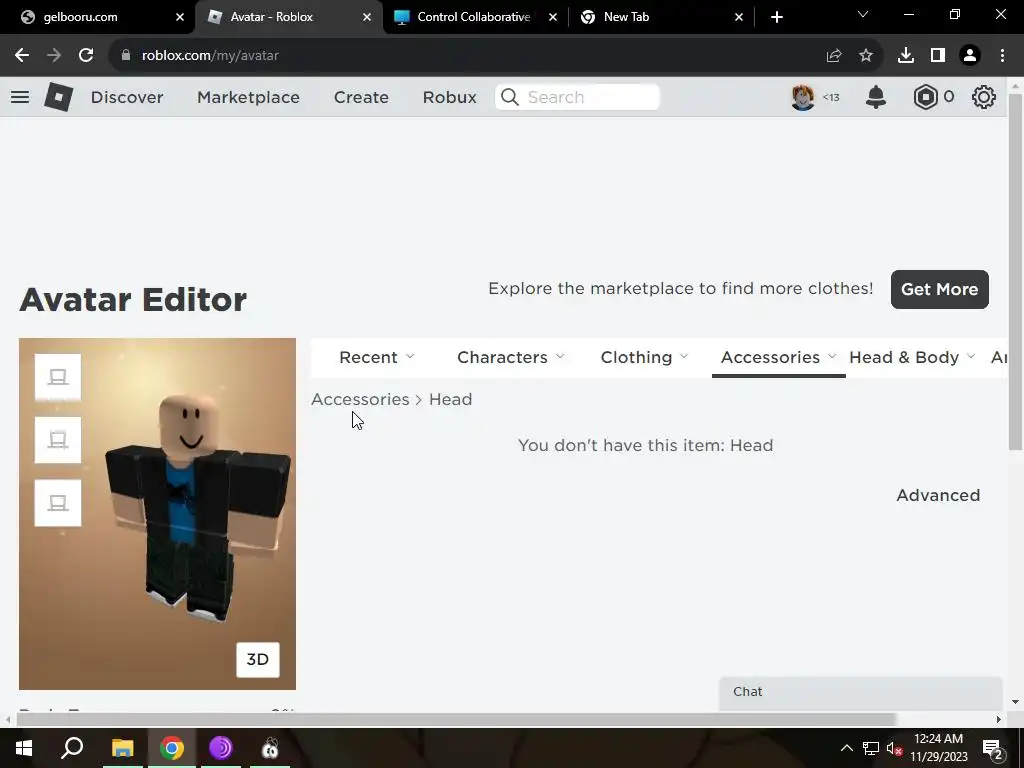Open the Create menu item

[361, 97]
